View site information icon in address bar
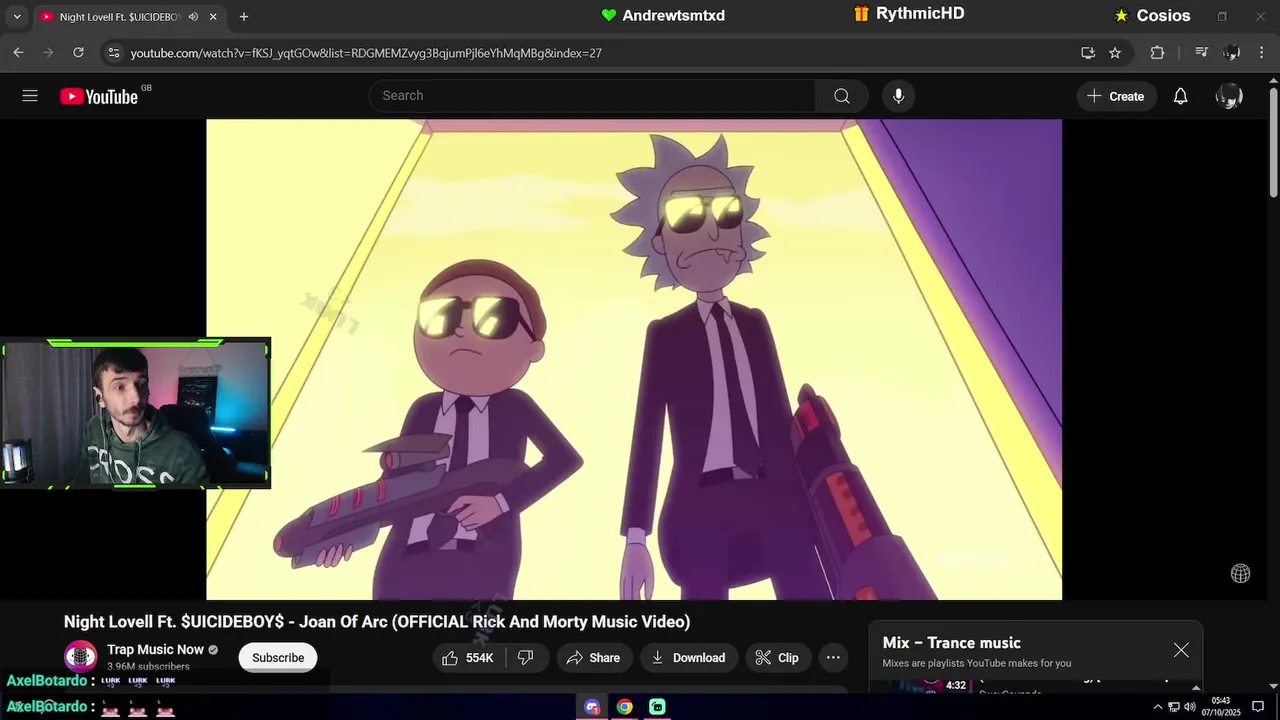The height and width of the screenshot is (720, 1280). tap(113, 53)
